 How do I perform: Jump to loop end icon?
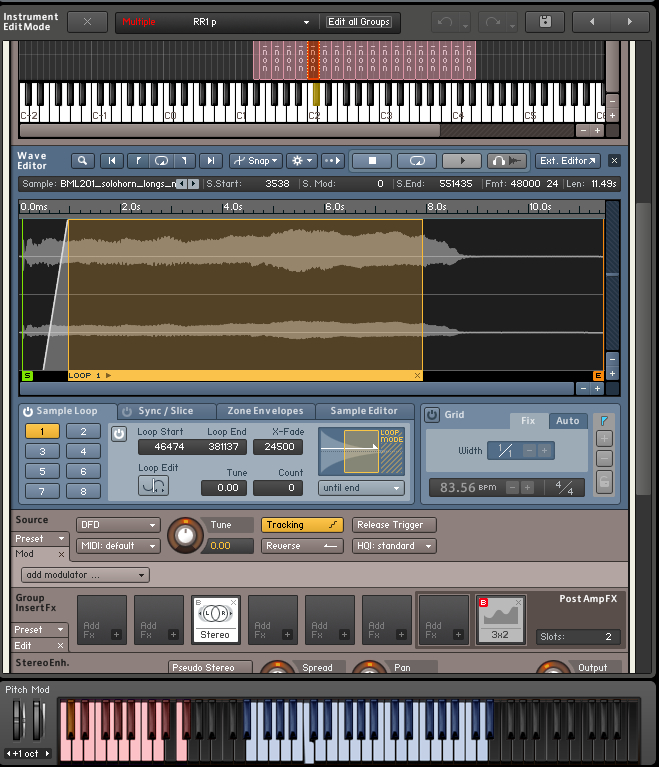184,160
